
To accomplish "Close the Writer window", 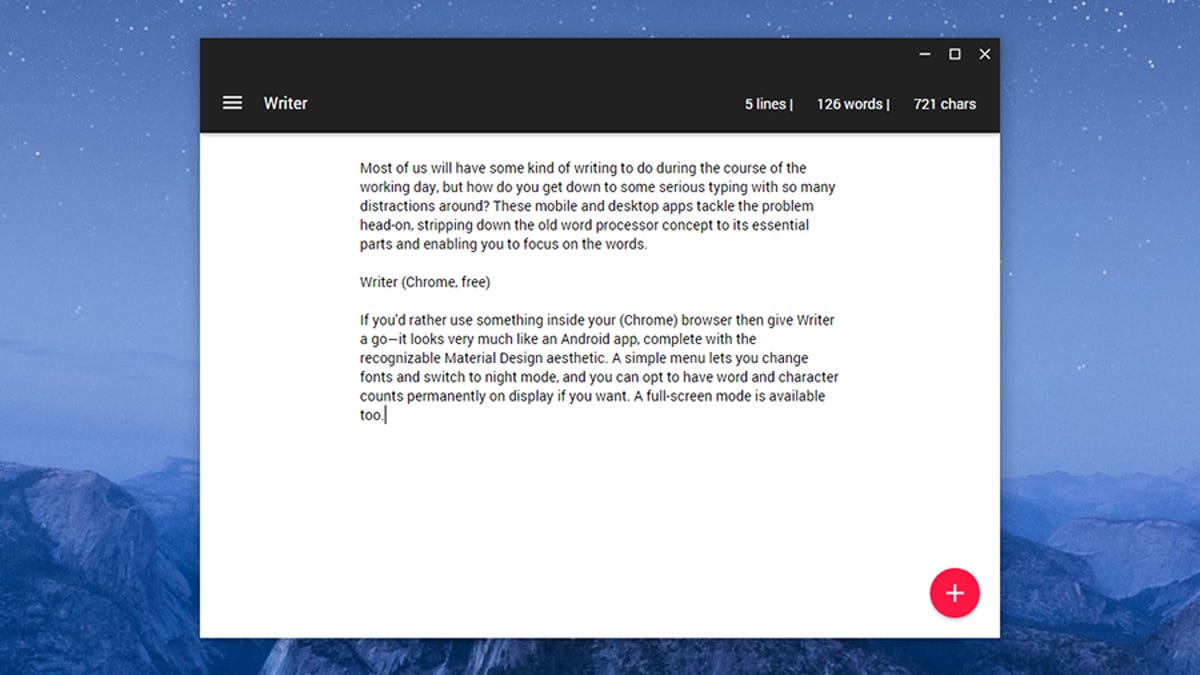I will 985,54.
